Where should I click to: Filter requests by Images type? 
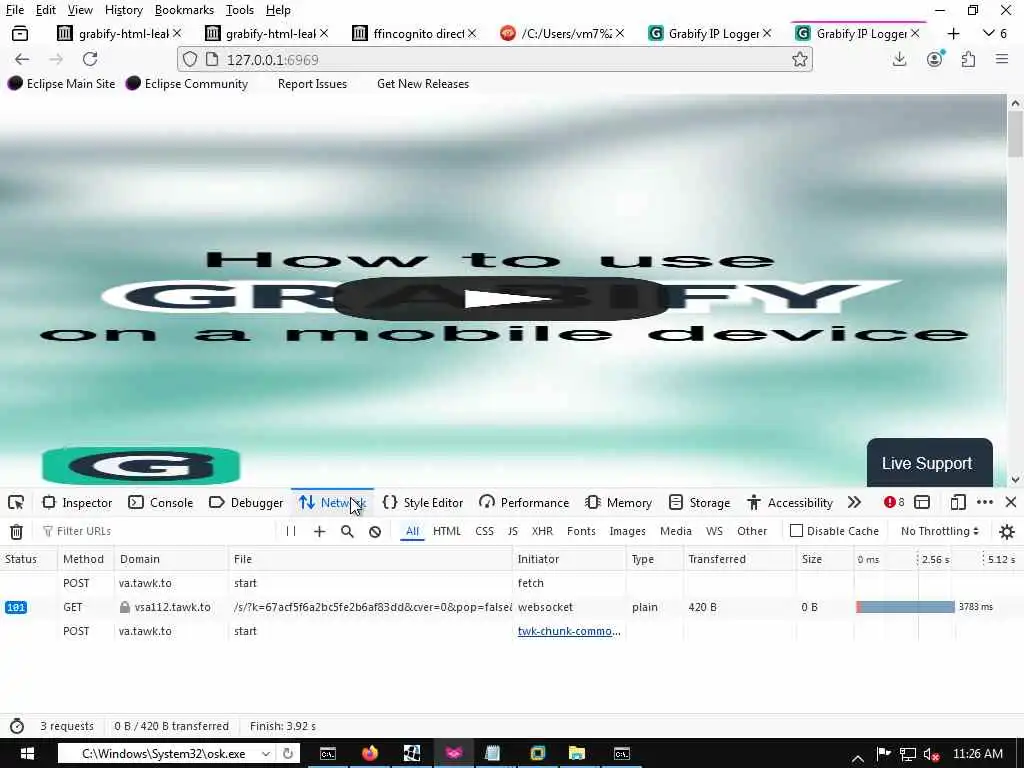click(x=628, y=531)
